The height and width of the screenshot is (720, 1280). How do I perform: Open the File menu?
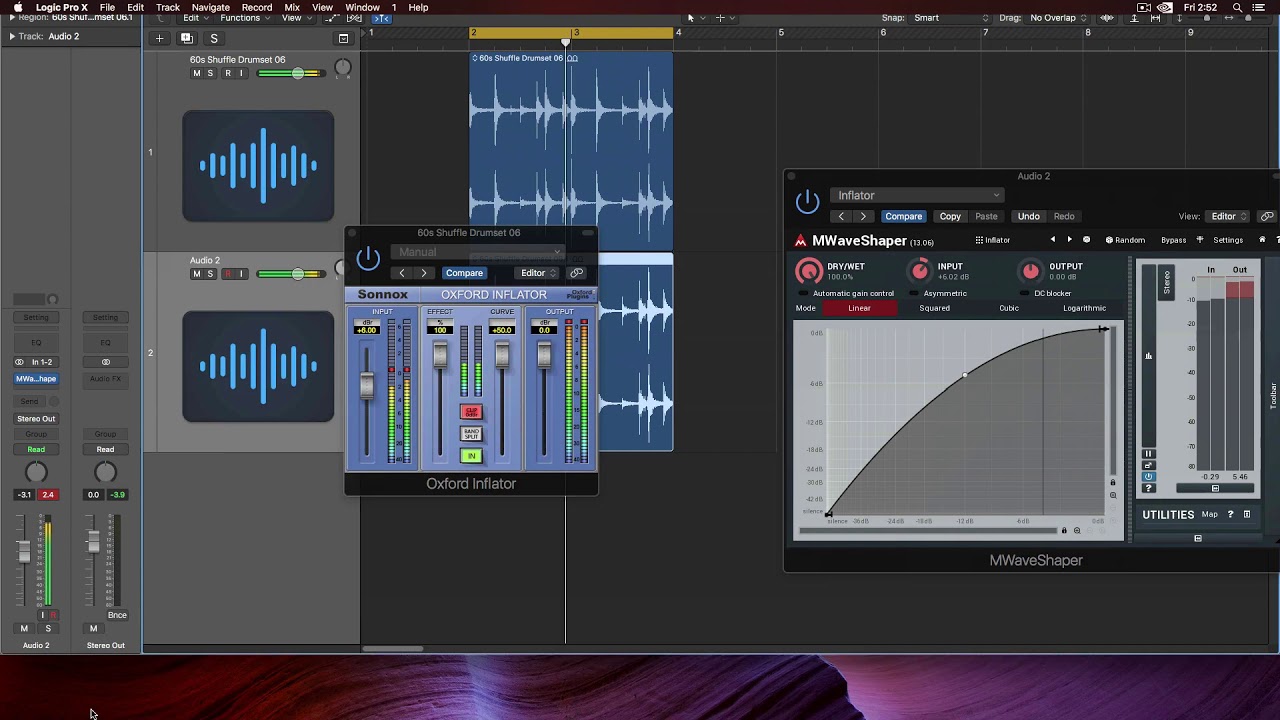point(107,8)
